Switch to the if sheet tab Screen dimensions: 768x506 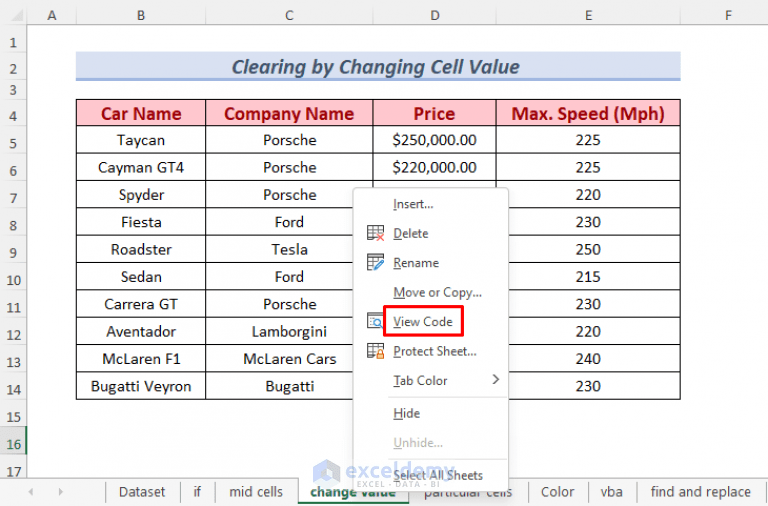(x=197, y=492)
